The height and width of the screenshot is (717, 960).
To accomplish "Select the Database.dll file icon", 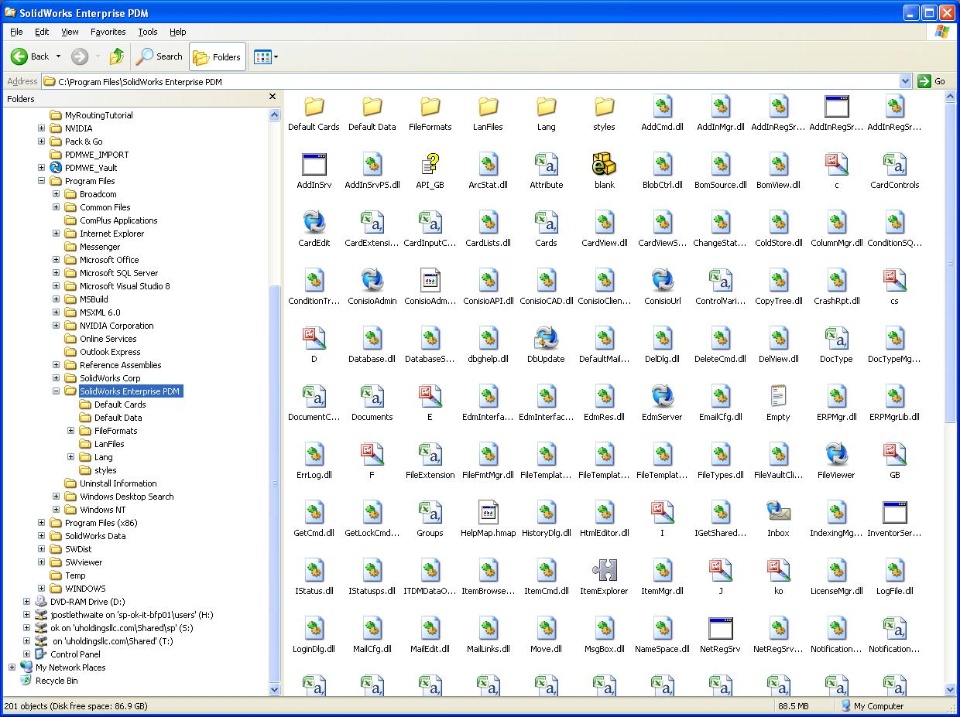I will coord(372,339).
